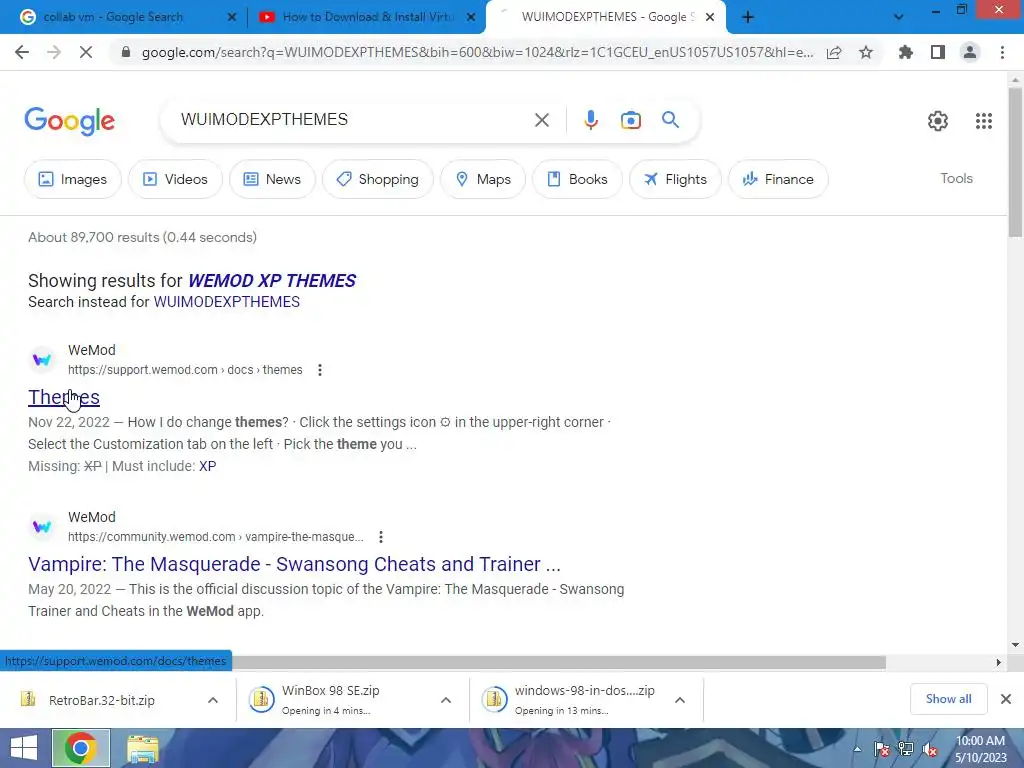Click the vertical scrollbar down arrow
This screenshot has width=1024, height=768.
[x=1015, y=645]
